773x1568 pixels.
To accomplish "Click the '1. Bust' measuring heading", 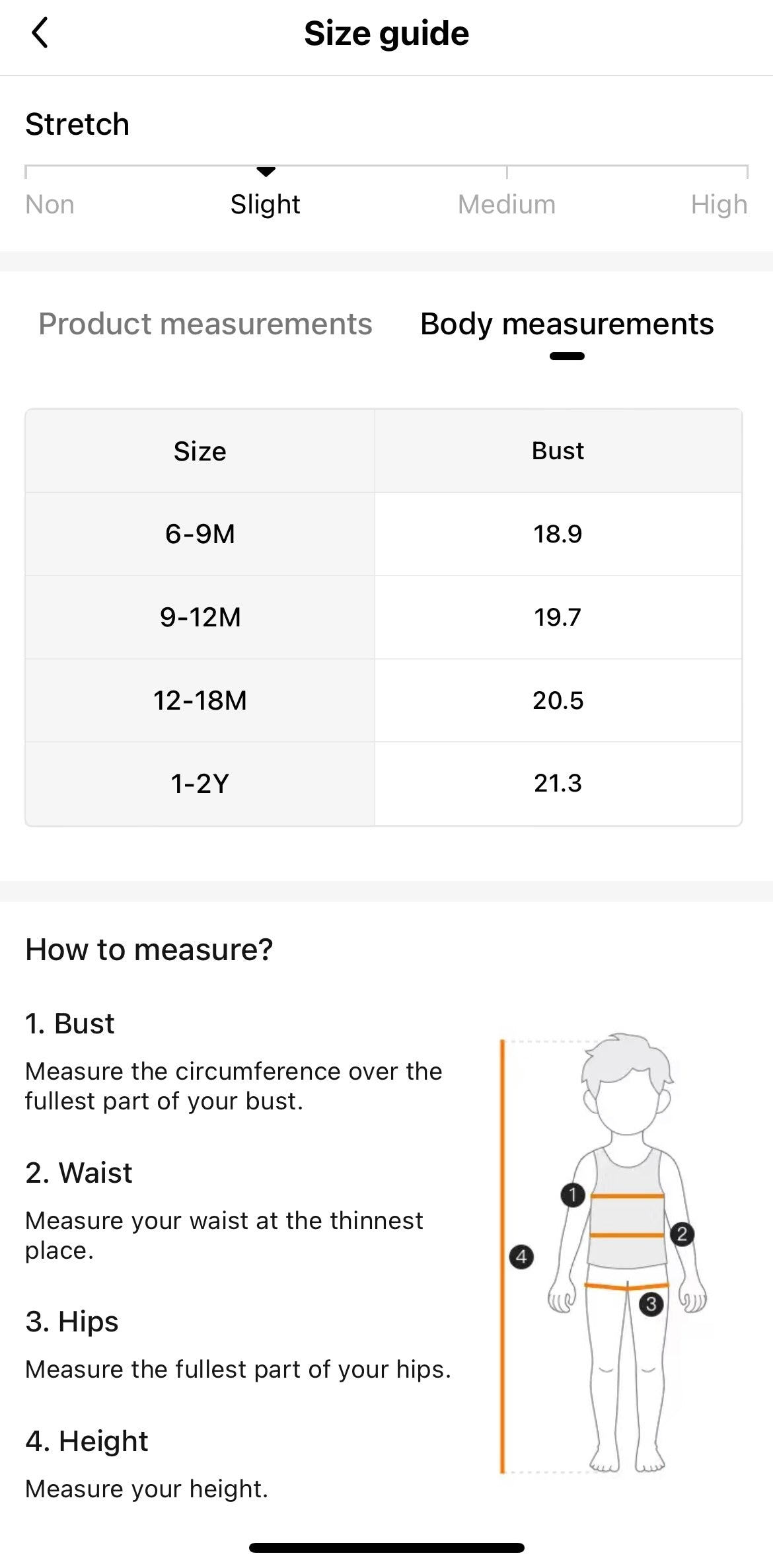I will 70,1024.
